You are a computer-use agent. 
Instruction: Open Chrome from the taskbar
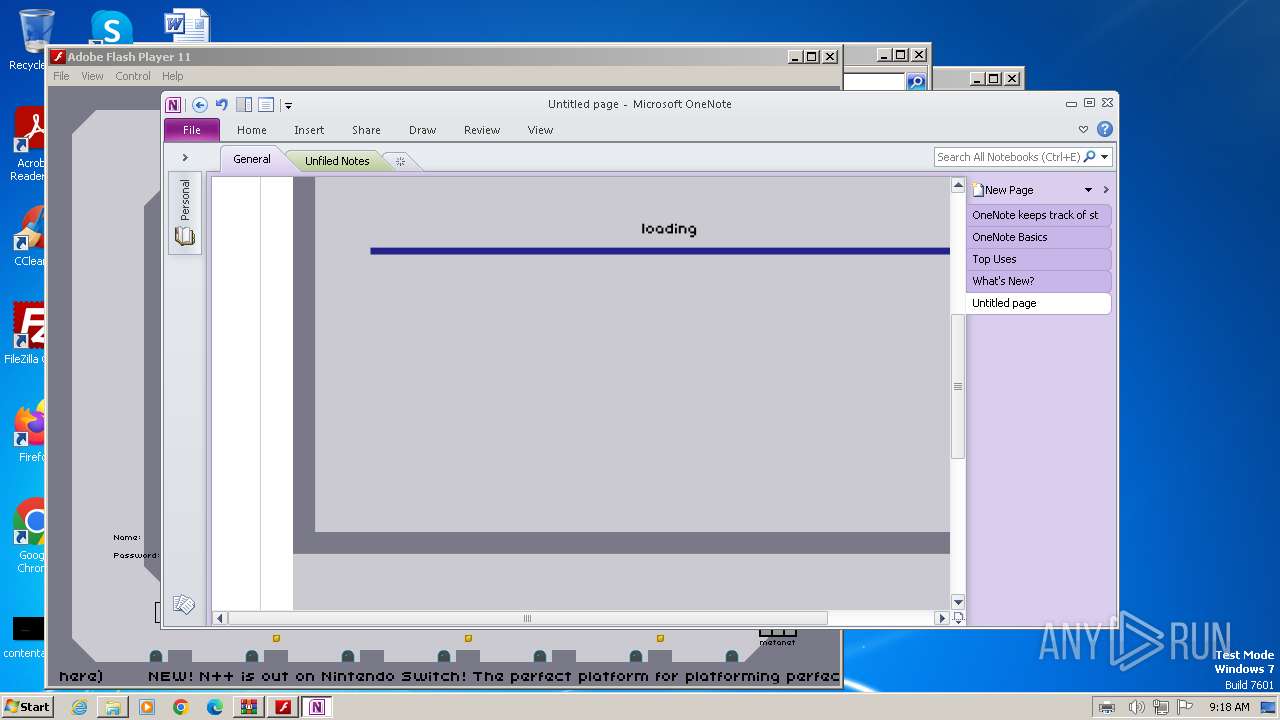tap(181, 707)
